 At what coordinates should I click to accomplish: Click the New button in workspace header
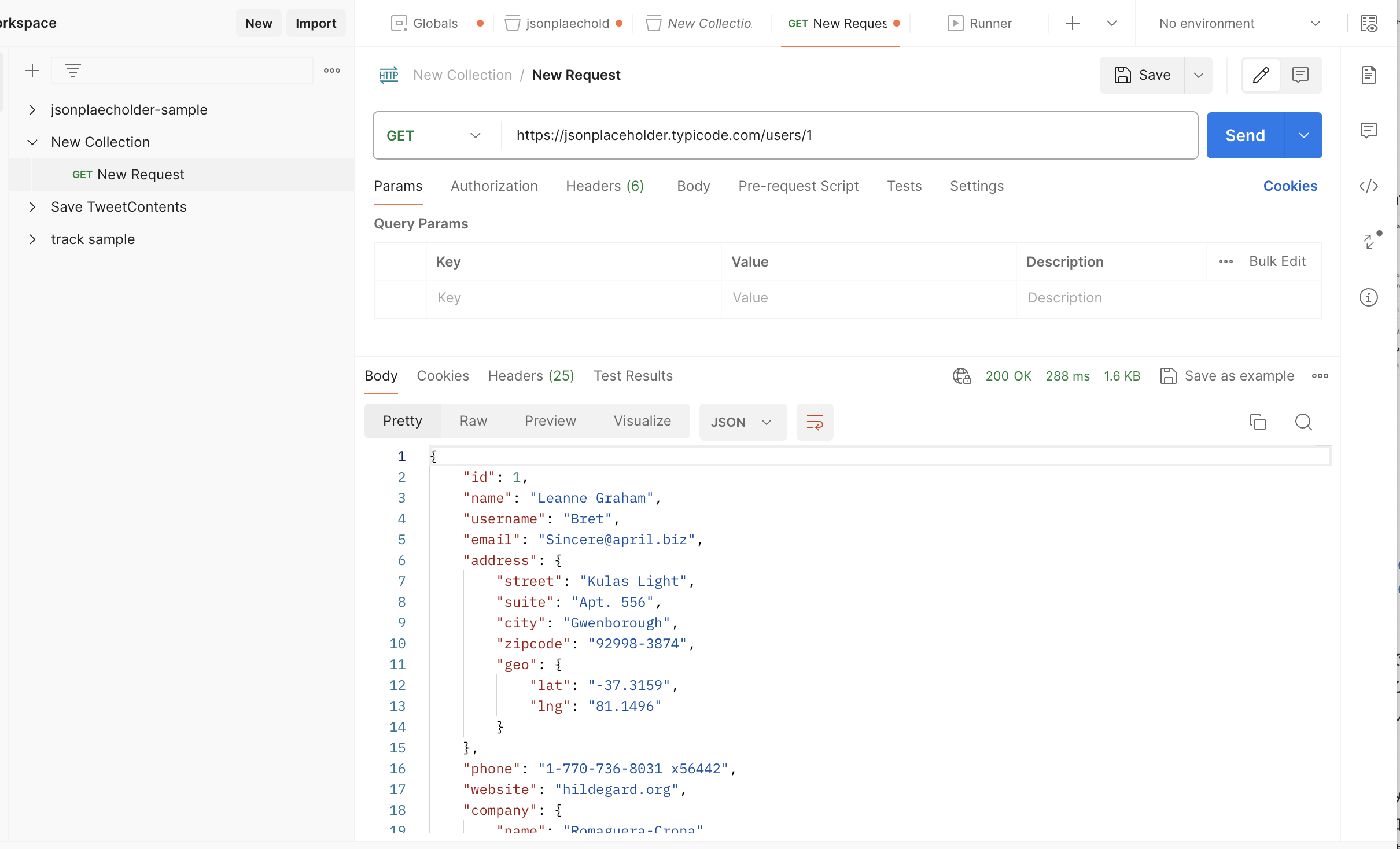pos(259,23)
